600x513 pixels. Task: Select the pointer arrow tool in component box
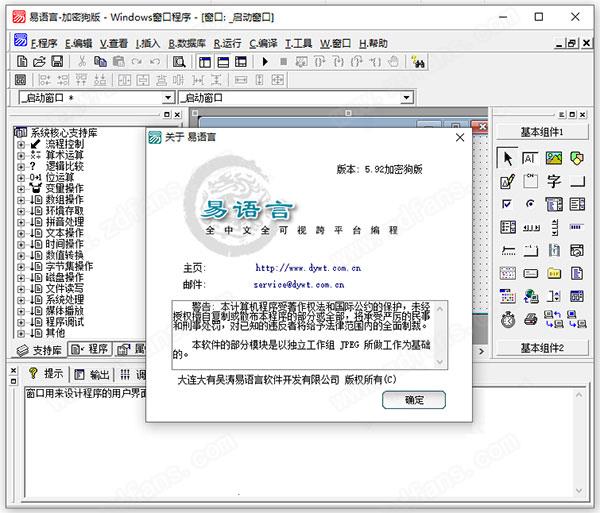pyautogui.click(x=507, y=158)
